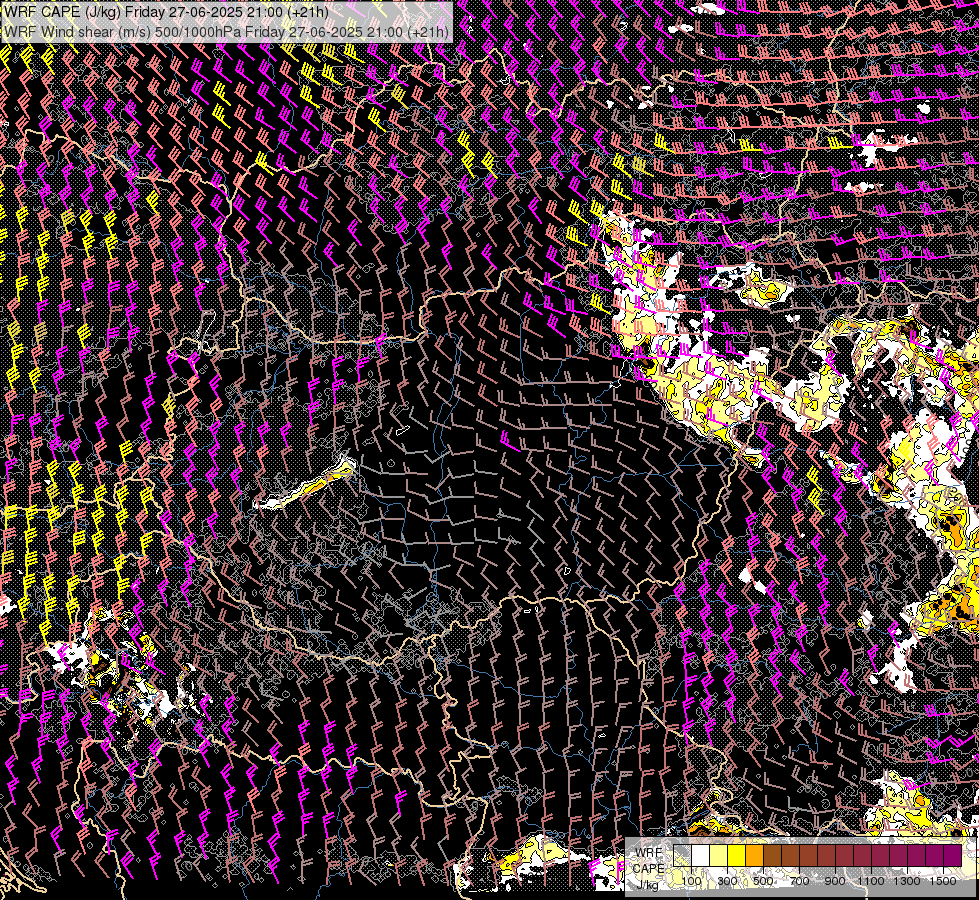Image resolution: width=979 pixels, height=900 pixels.
Task: Click the legend value 1500
Action: click(x=943, y=881)
